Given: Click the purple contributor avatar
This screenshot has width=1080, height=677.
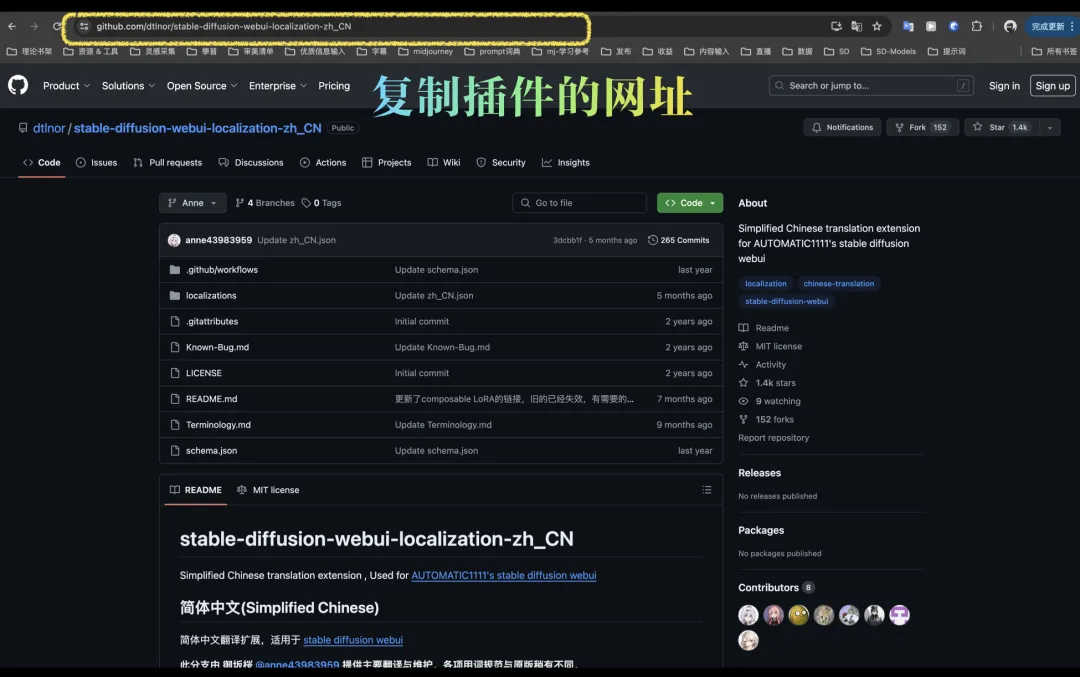Looking at the screenshot, I should point(899,614).
